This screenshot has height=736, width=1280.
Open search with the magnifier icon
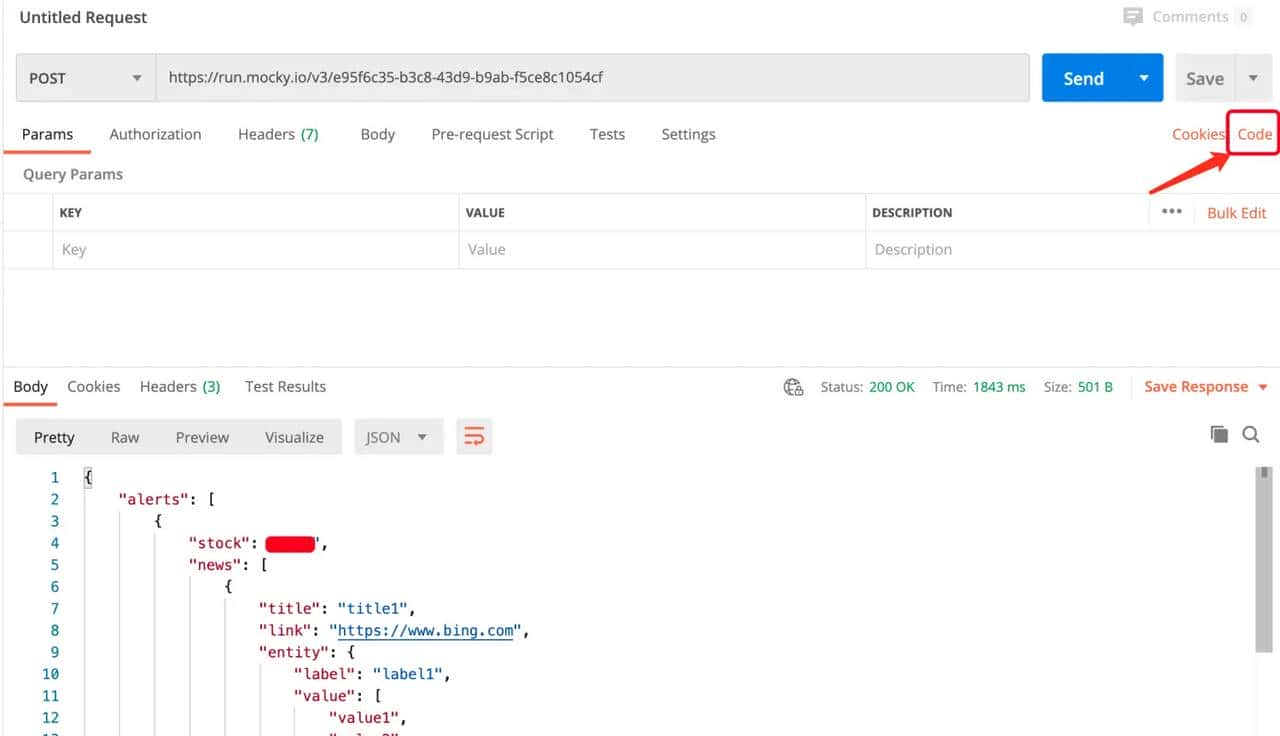coord(1251,434)
